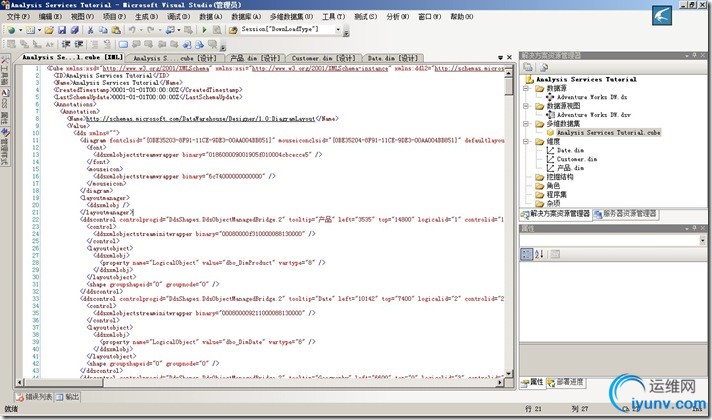
Task: Open the dropdown arrow beside the Add New Item icon
Action: [x=39, y=30]
